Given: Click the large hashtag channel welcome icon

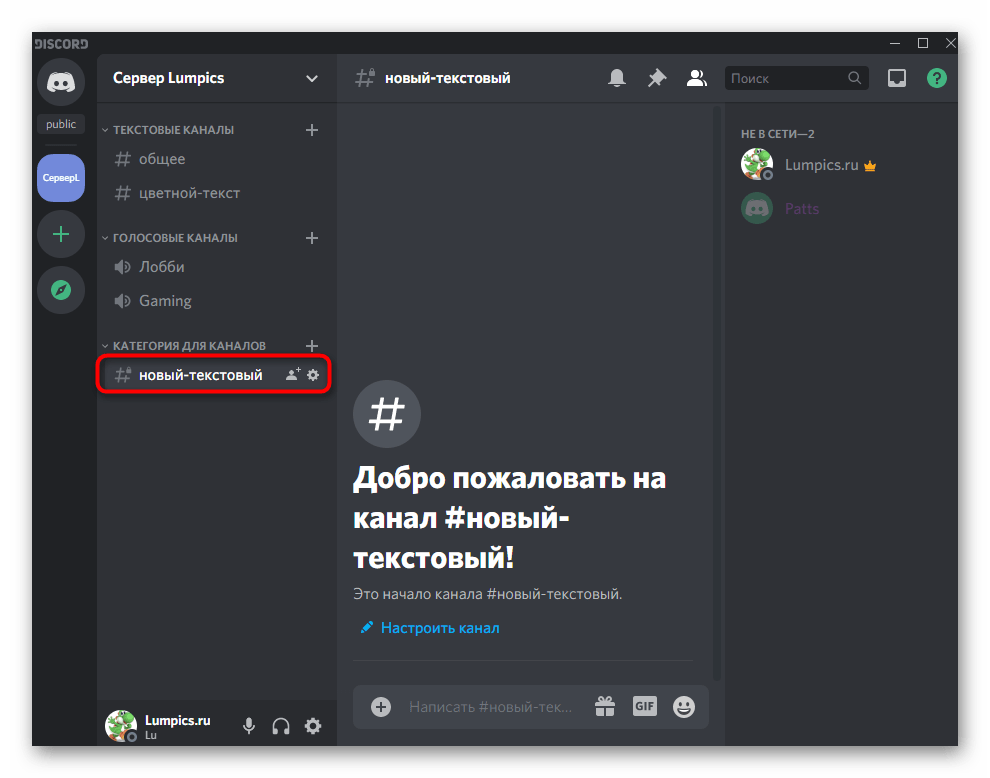Looking at the screenshot, I should [x=386, y=414].
